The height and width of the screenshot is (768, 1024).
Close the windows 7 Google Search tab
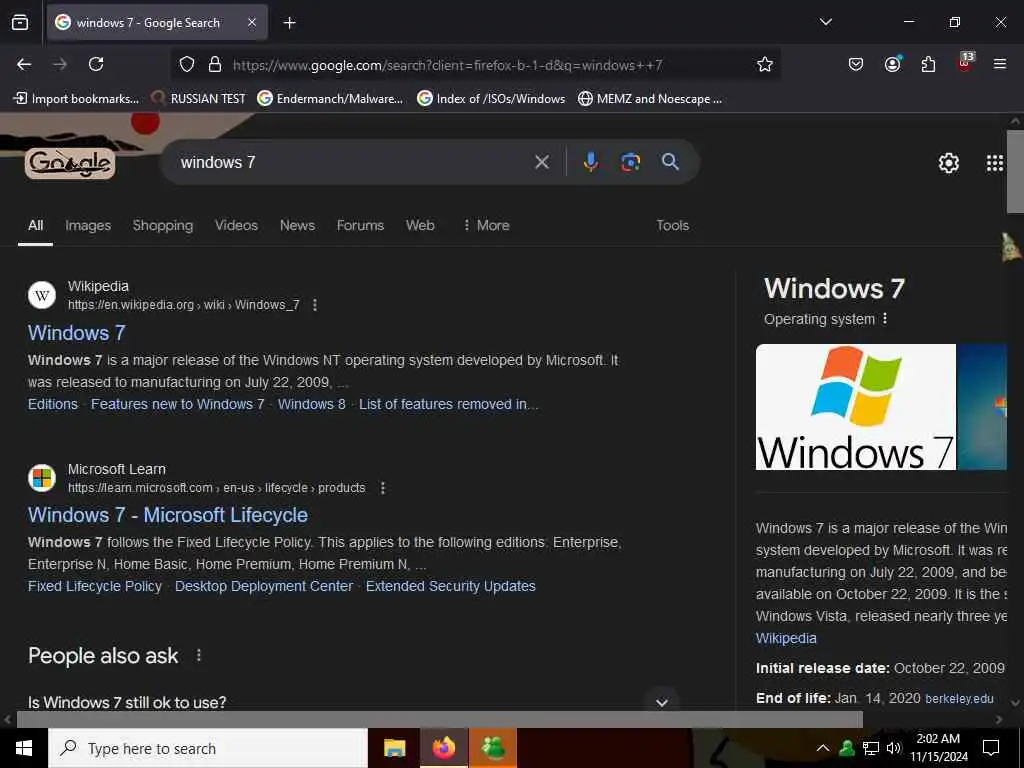(252, 23)
